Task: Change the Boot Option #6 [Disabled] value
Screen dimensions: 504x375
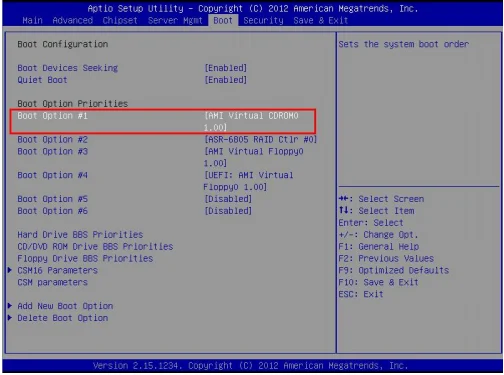Action: [x=228, y=211]
